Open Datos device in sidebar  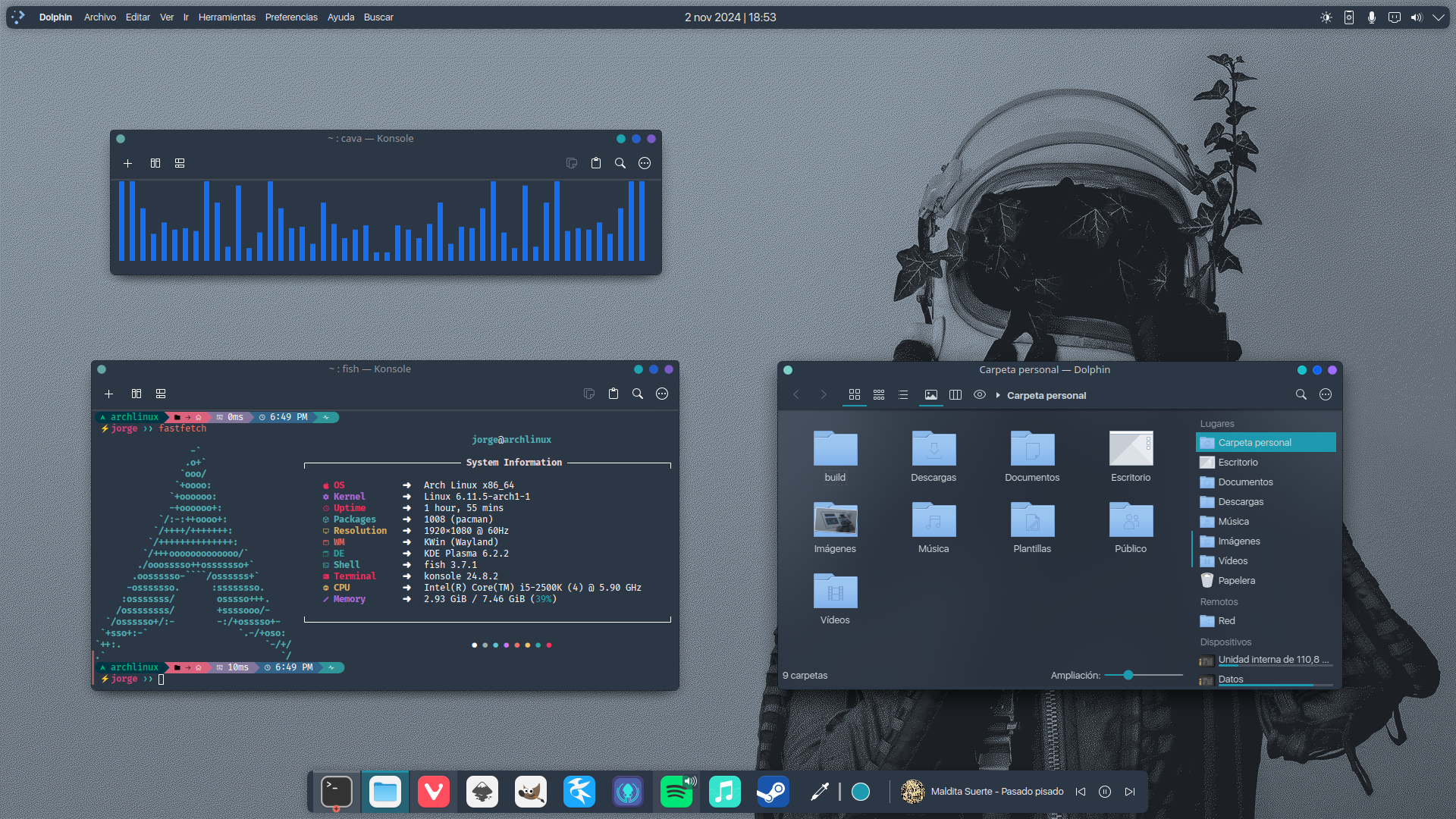(1266, 679)
